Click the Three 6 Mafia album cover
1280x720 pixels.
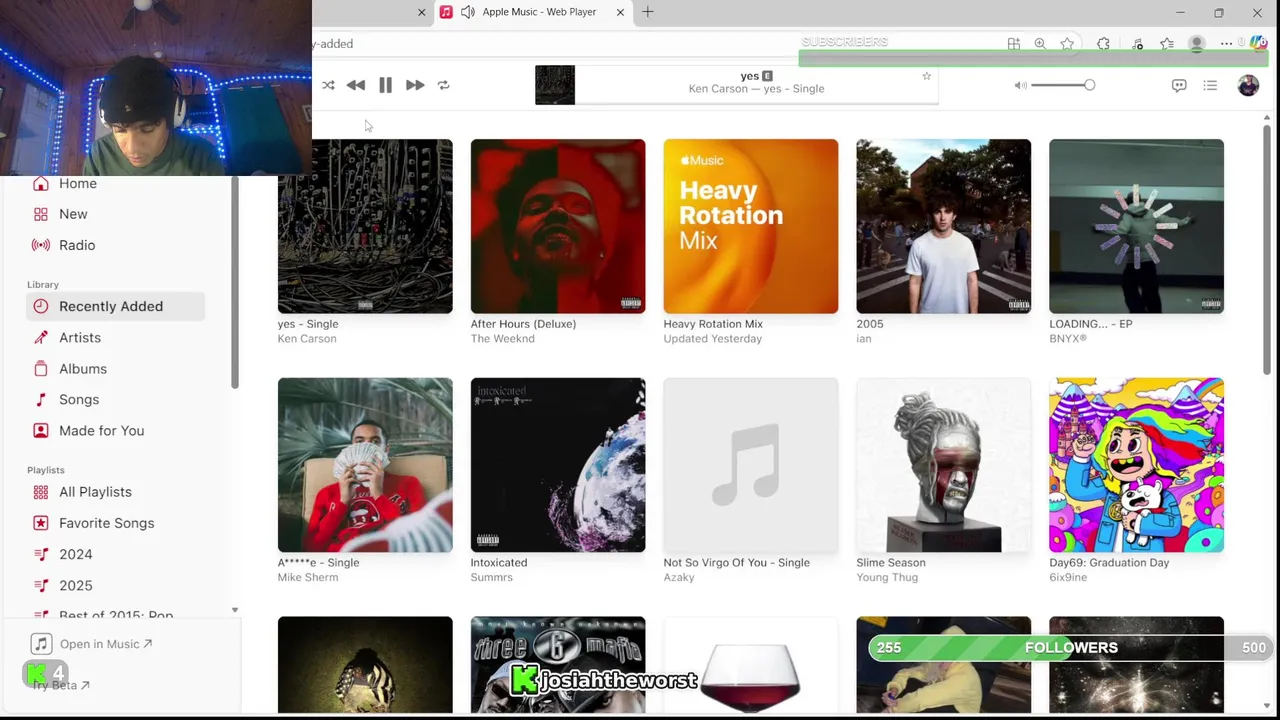(558, 665)
